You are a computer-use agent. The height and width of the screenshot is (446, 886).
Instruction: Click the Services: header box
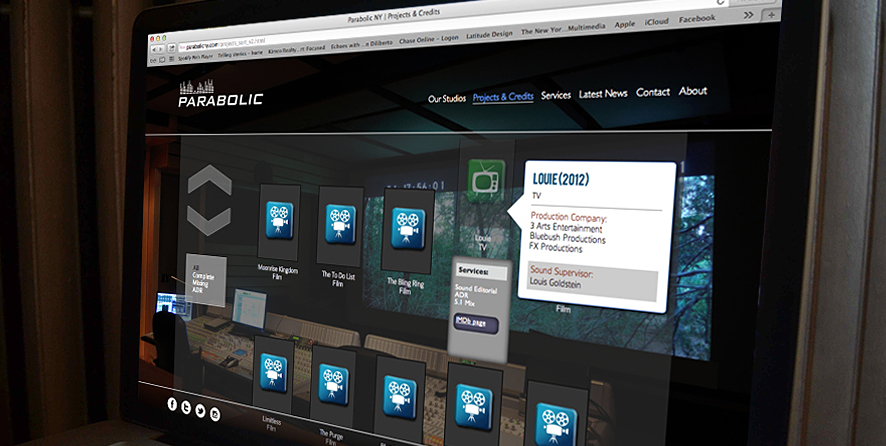coord(481,272)
